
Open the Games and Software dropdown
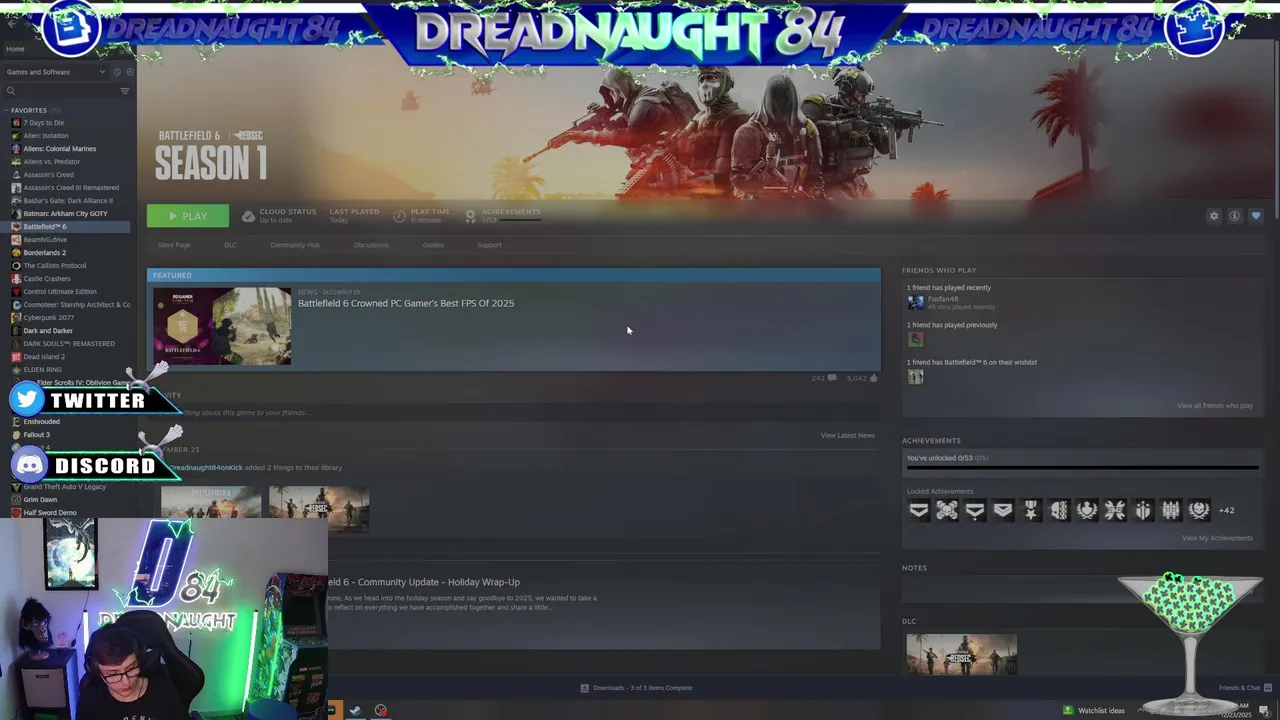pyautogui.click(x=55, y=72)
